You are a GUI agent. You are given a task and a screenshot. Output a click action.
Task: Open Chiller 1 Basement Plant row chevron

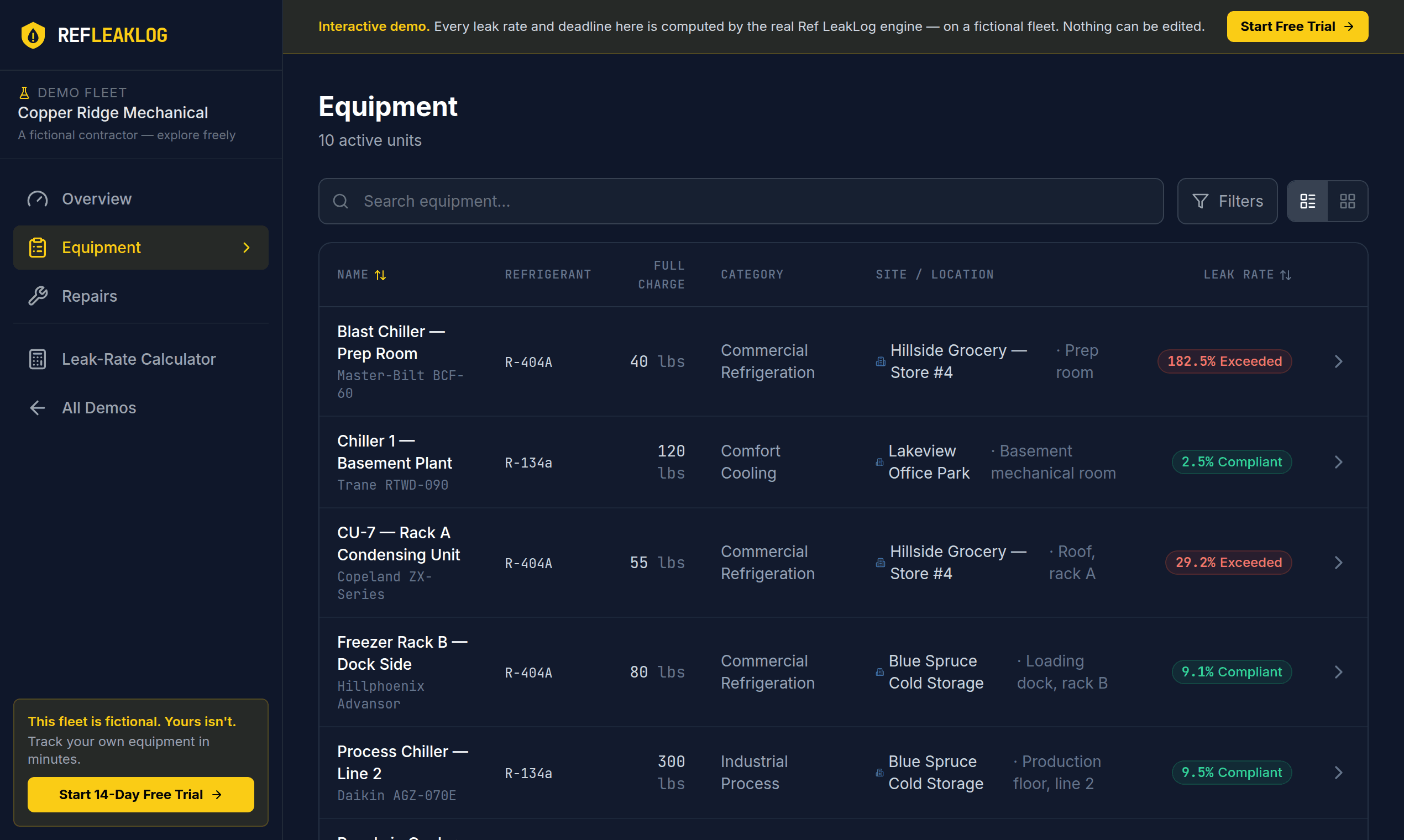tap(1338, 463)
